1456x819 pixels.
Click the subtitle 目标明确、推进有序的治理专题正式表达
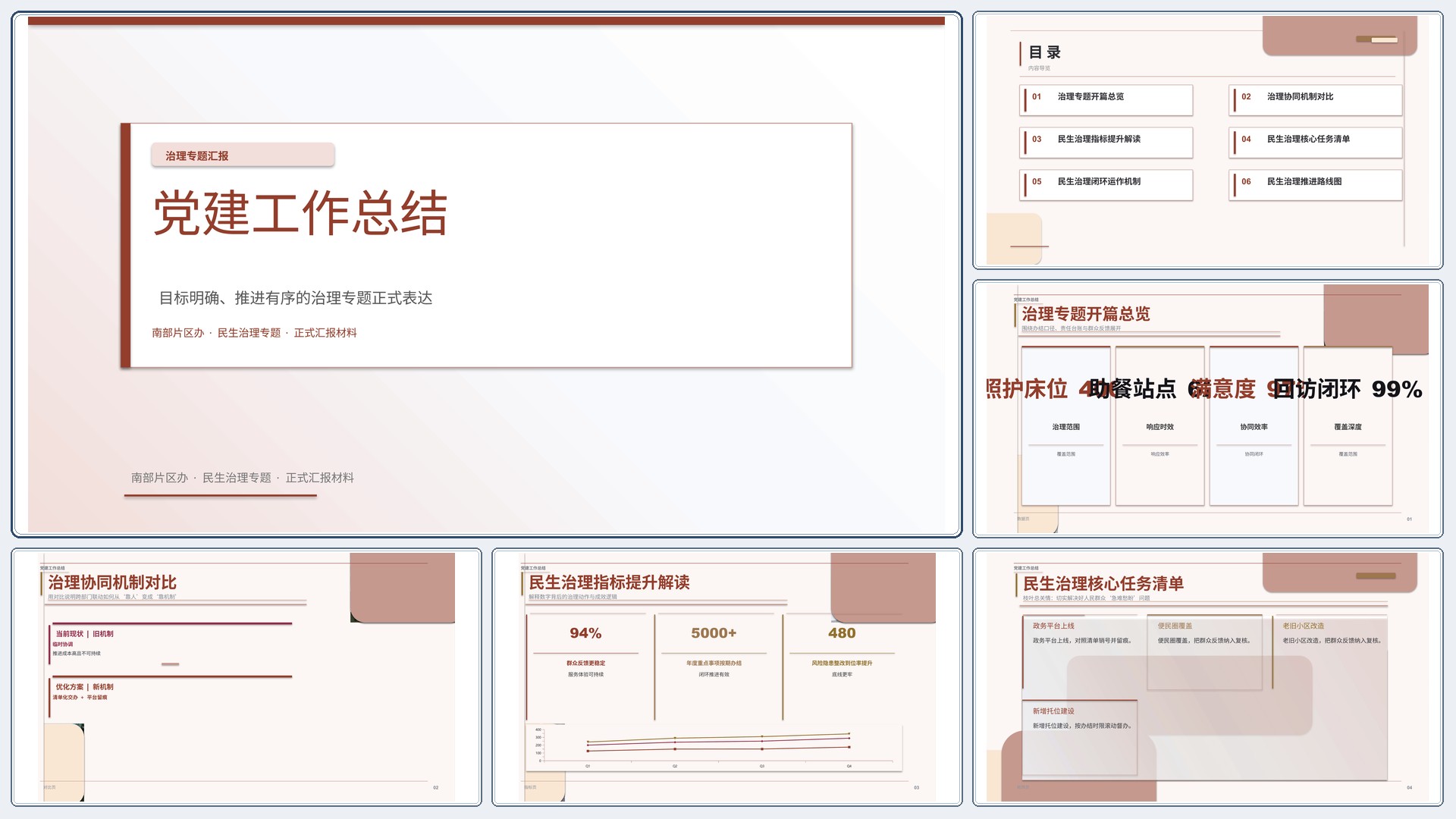pyautogui.click(x=296, y=298)
